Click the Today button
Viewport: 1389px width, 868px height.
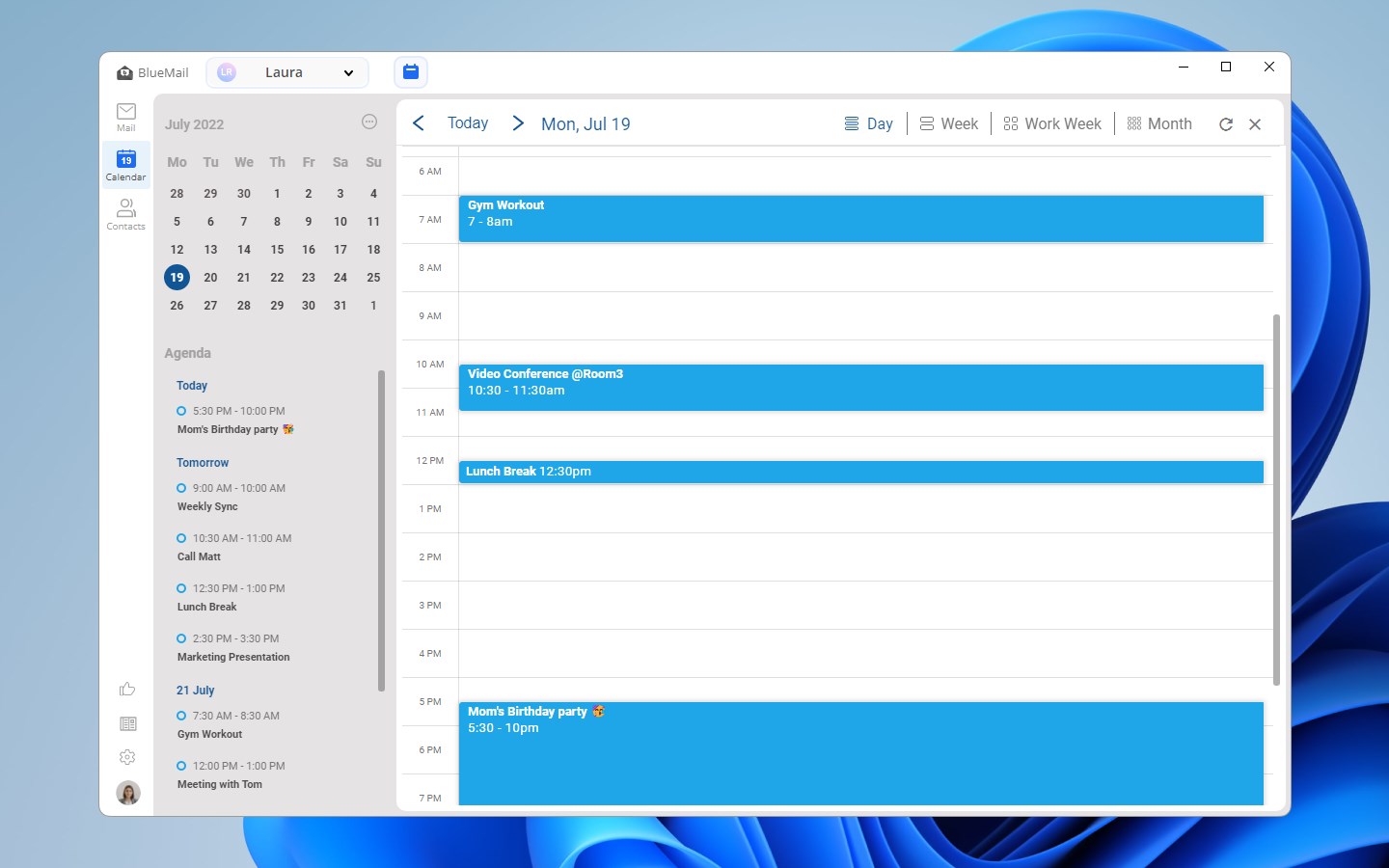coord(467,123)
